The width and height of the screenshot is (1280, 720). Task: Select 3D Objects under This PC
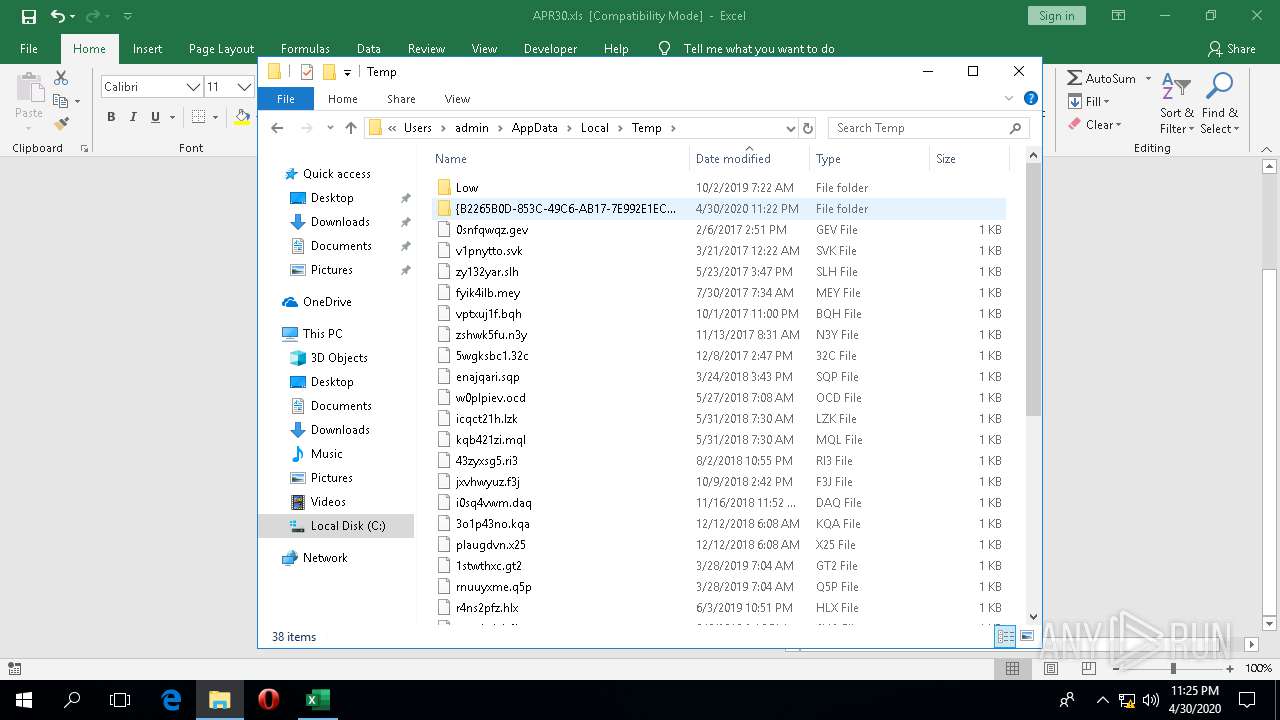click(x=339, y=358)
